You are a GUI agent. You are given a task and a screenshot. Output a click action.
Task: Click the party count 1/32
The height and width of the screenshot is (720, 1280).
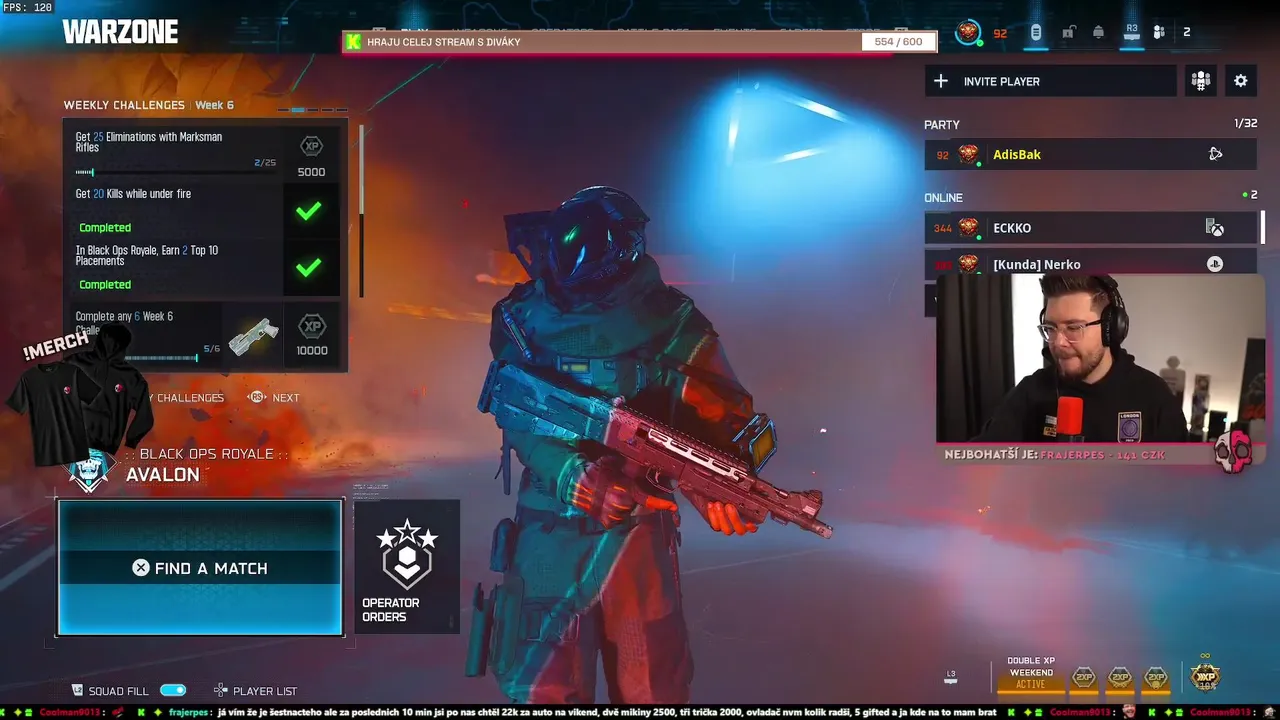(x=1245, y=124)
